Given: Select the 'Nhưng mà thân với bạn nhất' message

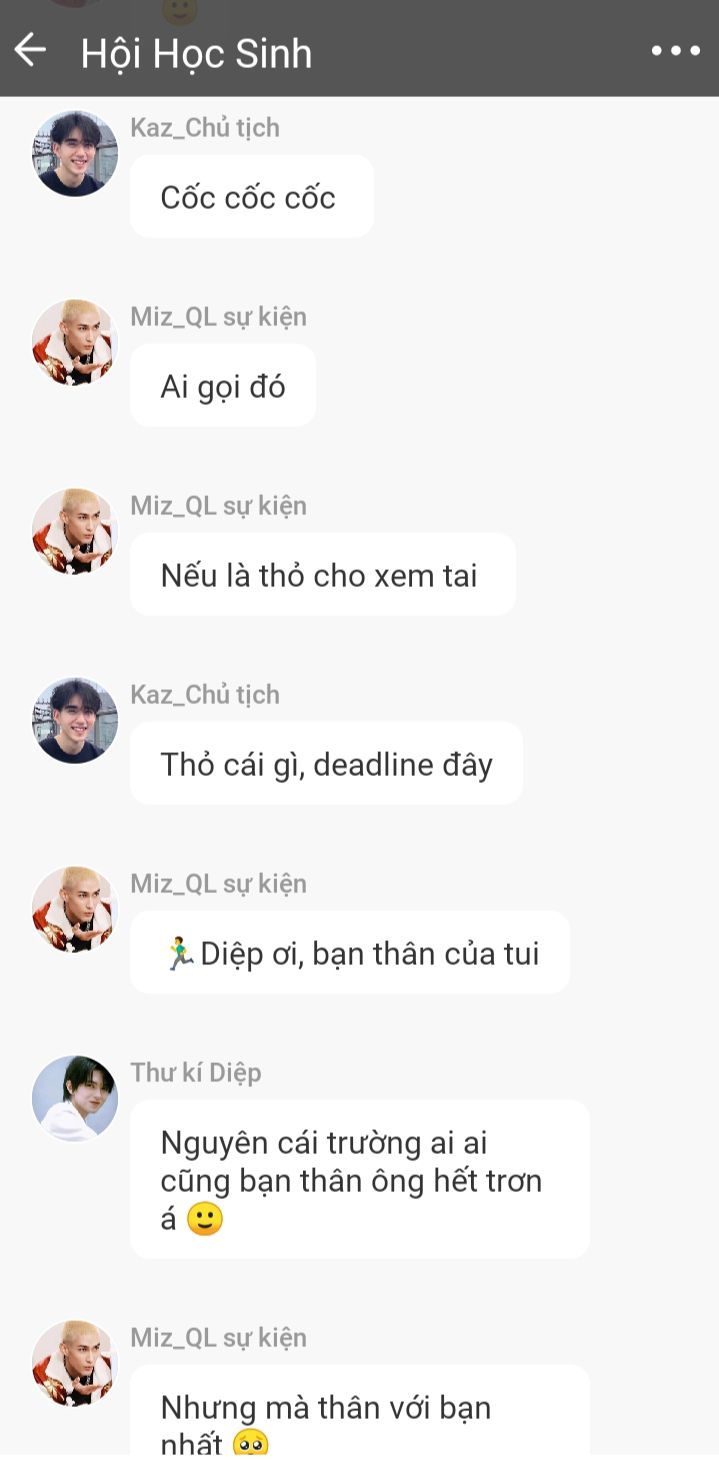Looking at the screenshot, I should coord(360,1412).
